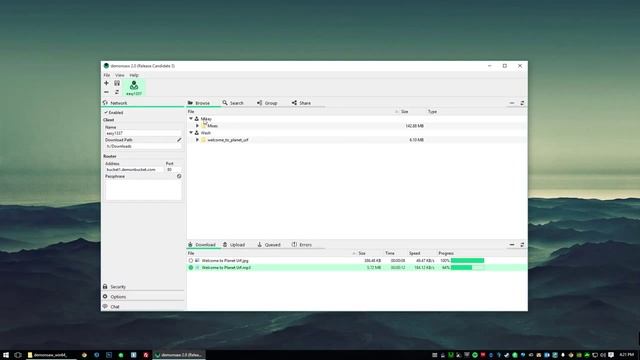This screenshot has width=640, height=360.
Task: Add a new client with plus icon
Action: [x=107, y=83]
